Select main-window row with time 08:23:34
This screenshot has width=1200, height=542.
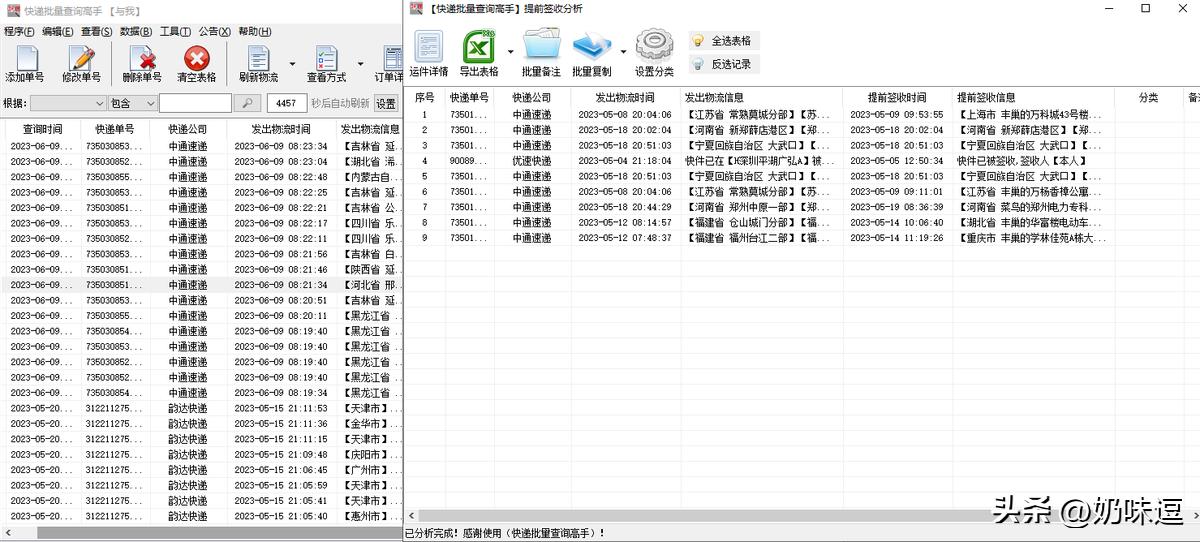[201, 146]
